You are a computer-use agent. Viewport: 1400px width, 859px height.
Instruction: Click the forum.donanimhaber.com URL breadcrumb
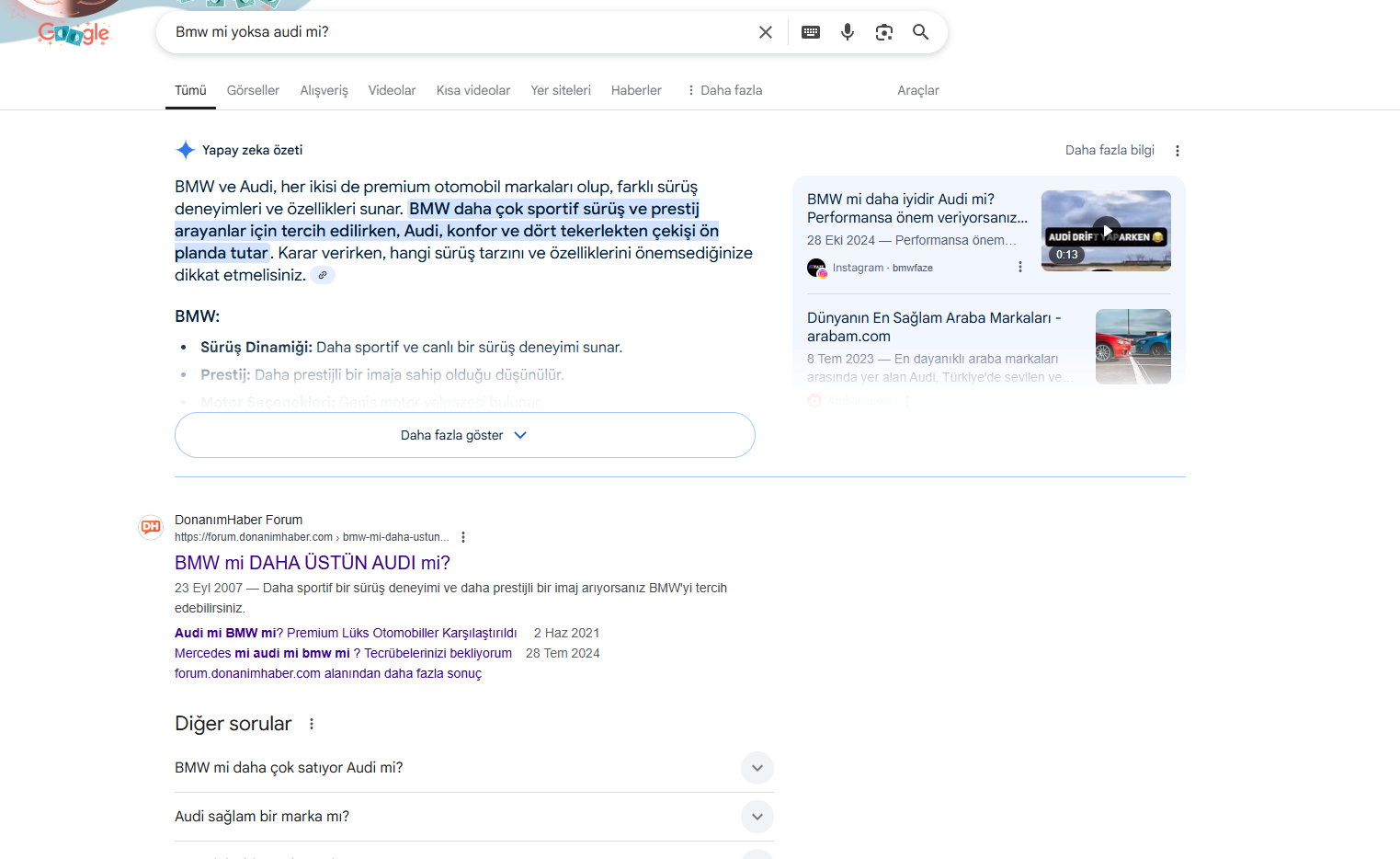[312, 537]
